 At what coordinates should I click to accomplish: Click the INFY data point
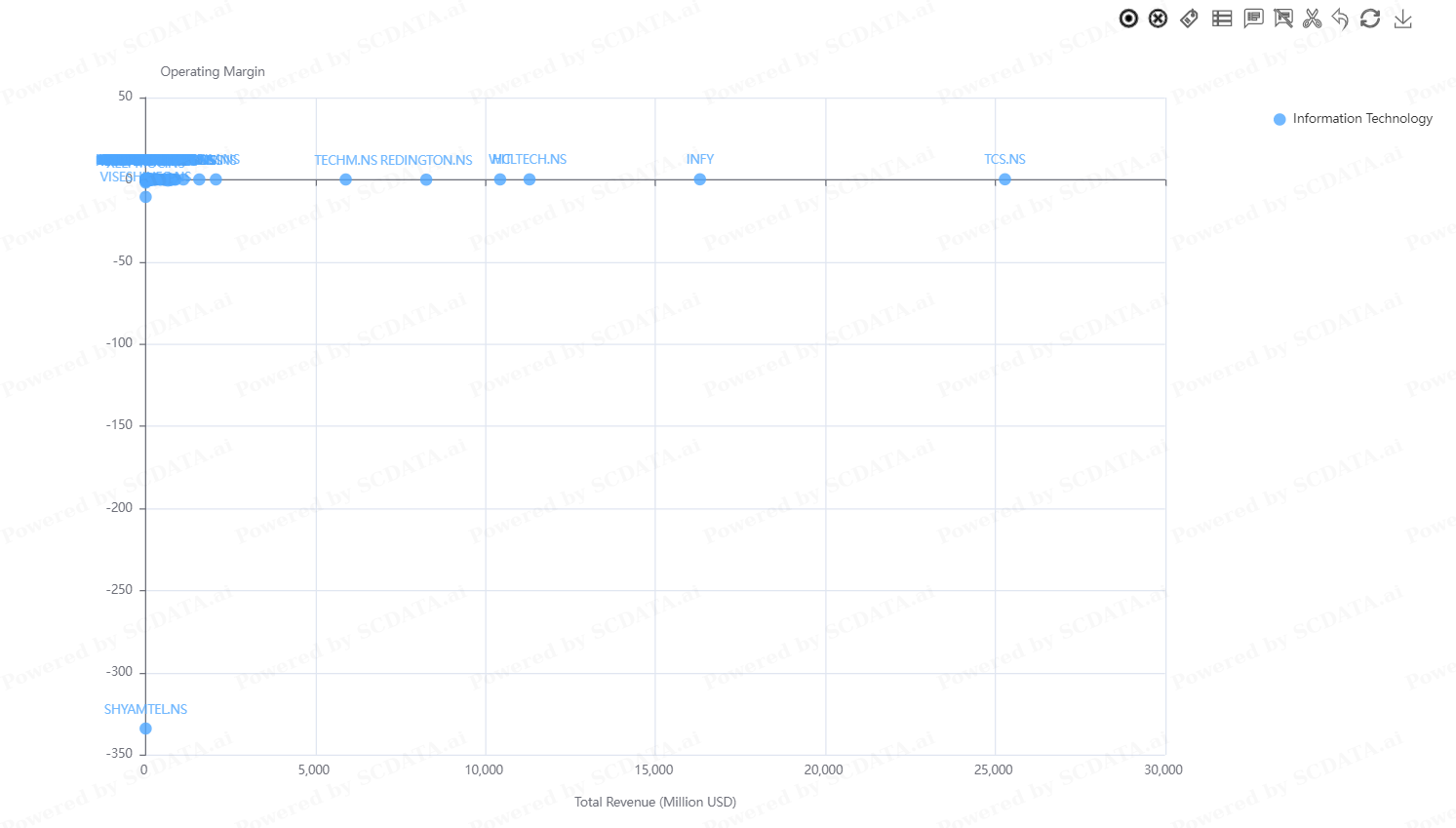[x=699, y=179]
